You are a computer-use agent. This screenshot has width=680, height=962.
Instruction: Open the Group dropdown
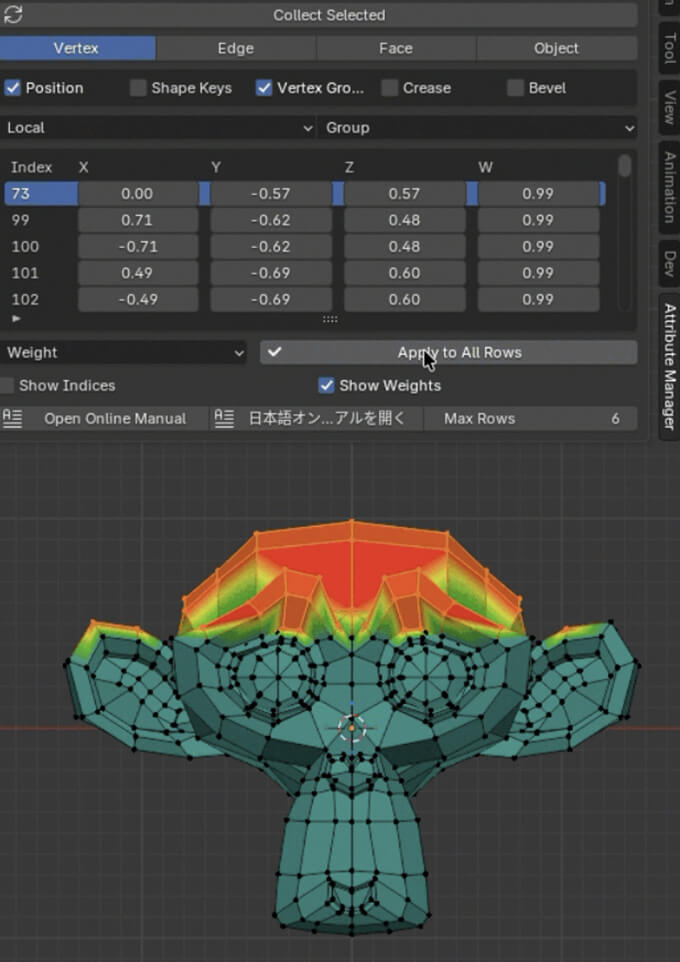477,128
